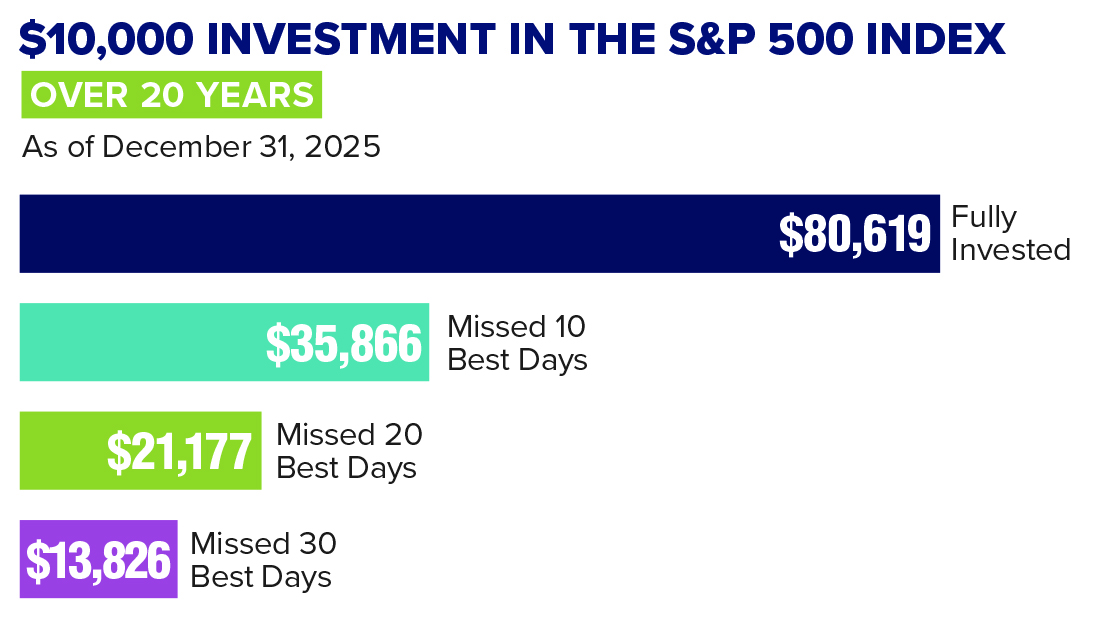Click the "Missed 20 Best Days" label
Screen dimensions: 1100x621
coord(348,450)
